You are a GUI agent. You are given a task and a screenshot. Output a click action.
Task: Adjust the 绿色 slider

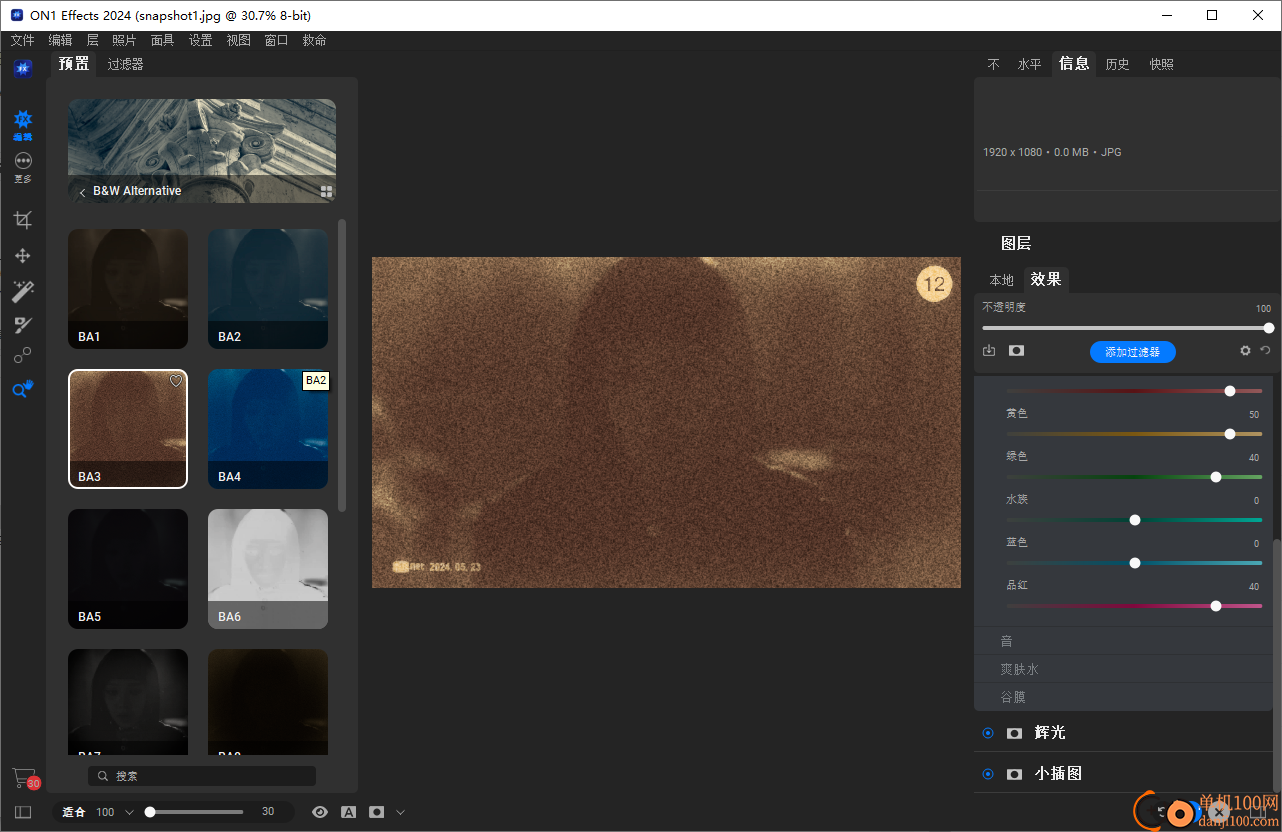tap(1134, 477)
